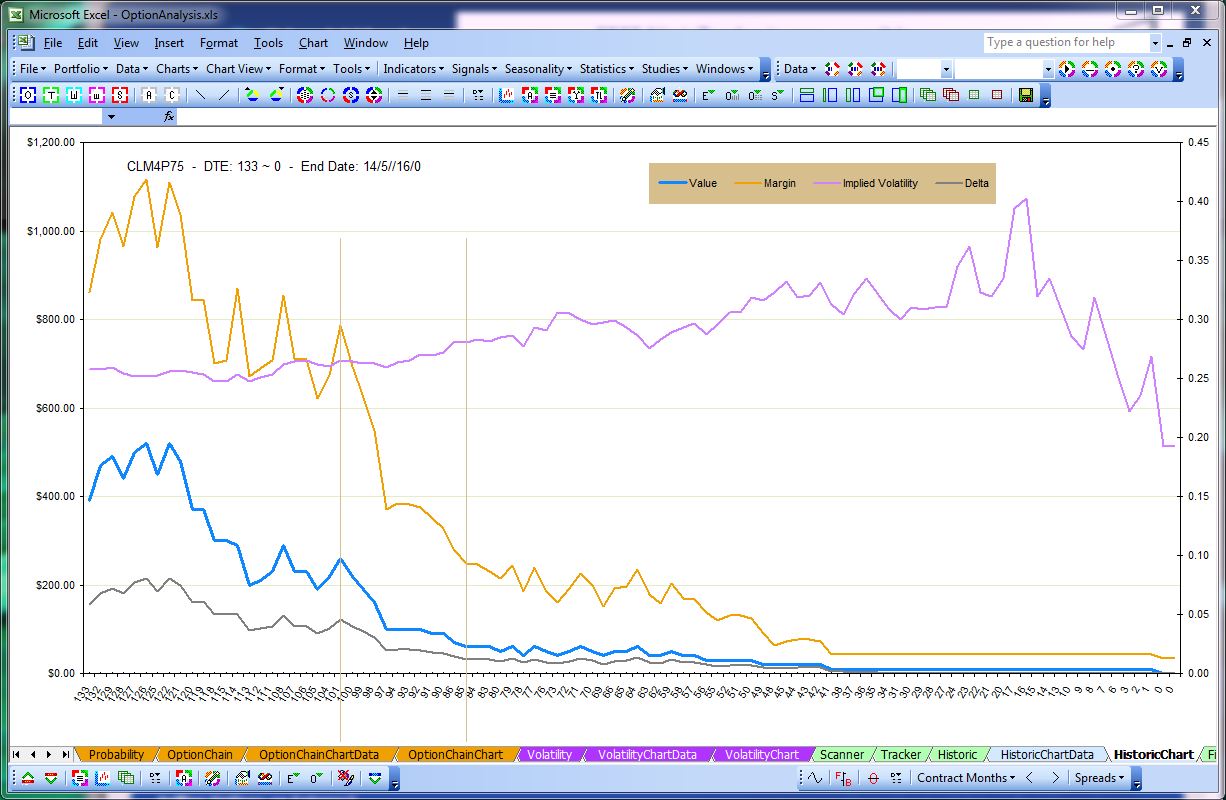Click the Data button in the right toolbar
The width and height of the screenshot is (1226, 800).
pos(799,69)
